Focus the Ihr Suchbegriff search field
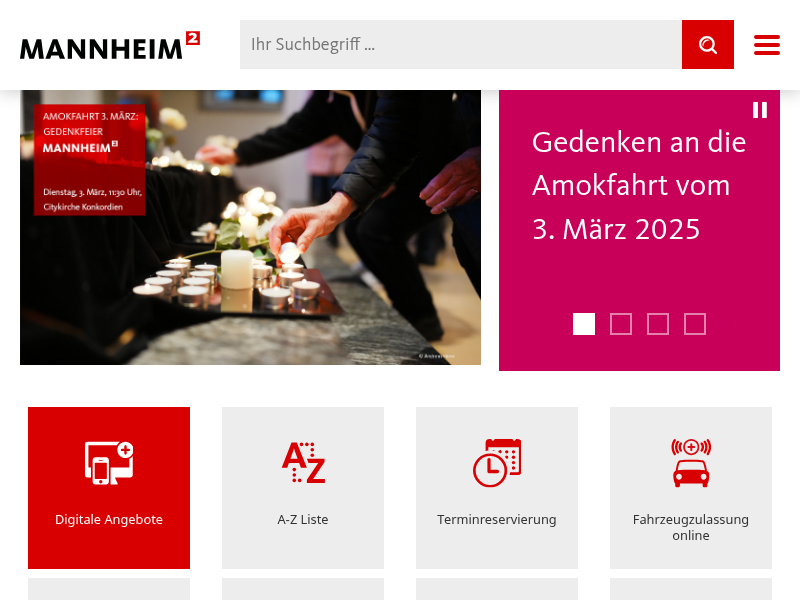Screen dimensions: 800x600 (461, 44)
